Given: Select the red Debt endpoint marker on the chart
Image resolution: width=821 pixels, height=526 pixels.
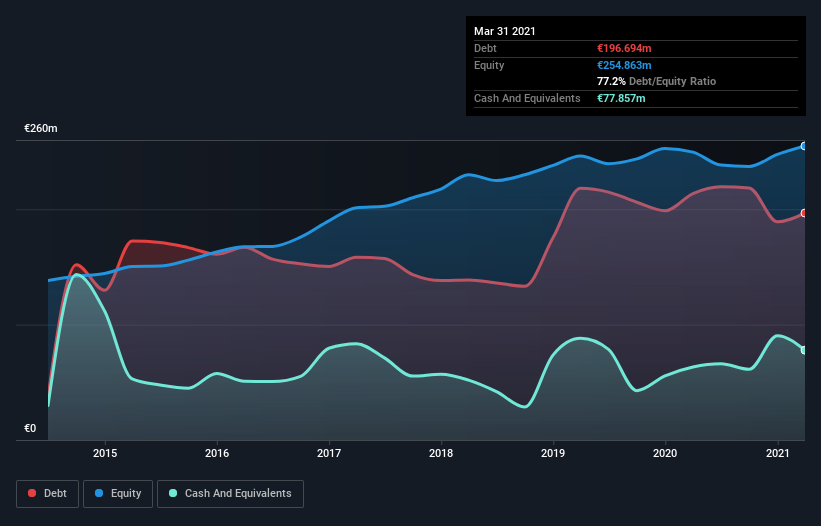Looking at the screenshot, I should [x=803, y=213].
